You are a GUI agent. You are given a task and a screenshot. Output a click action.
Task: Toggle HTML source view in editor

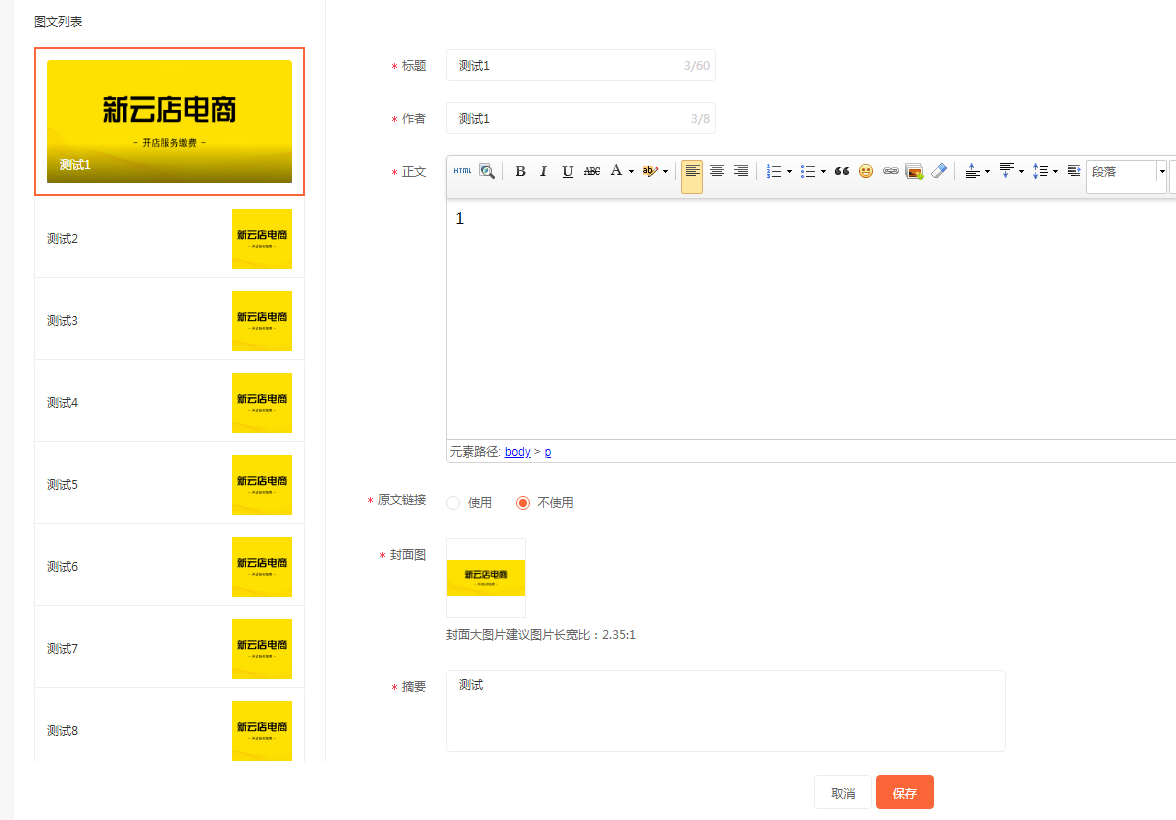[x=462, y=171]
